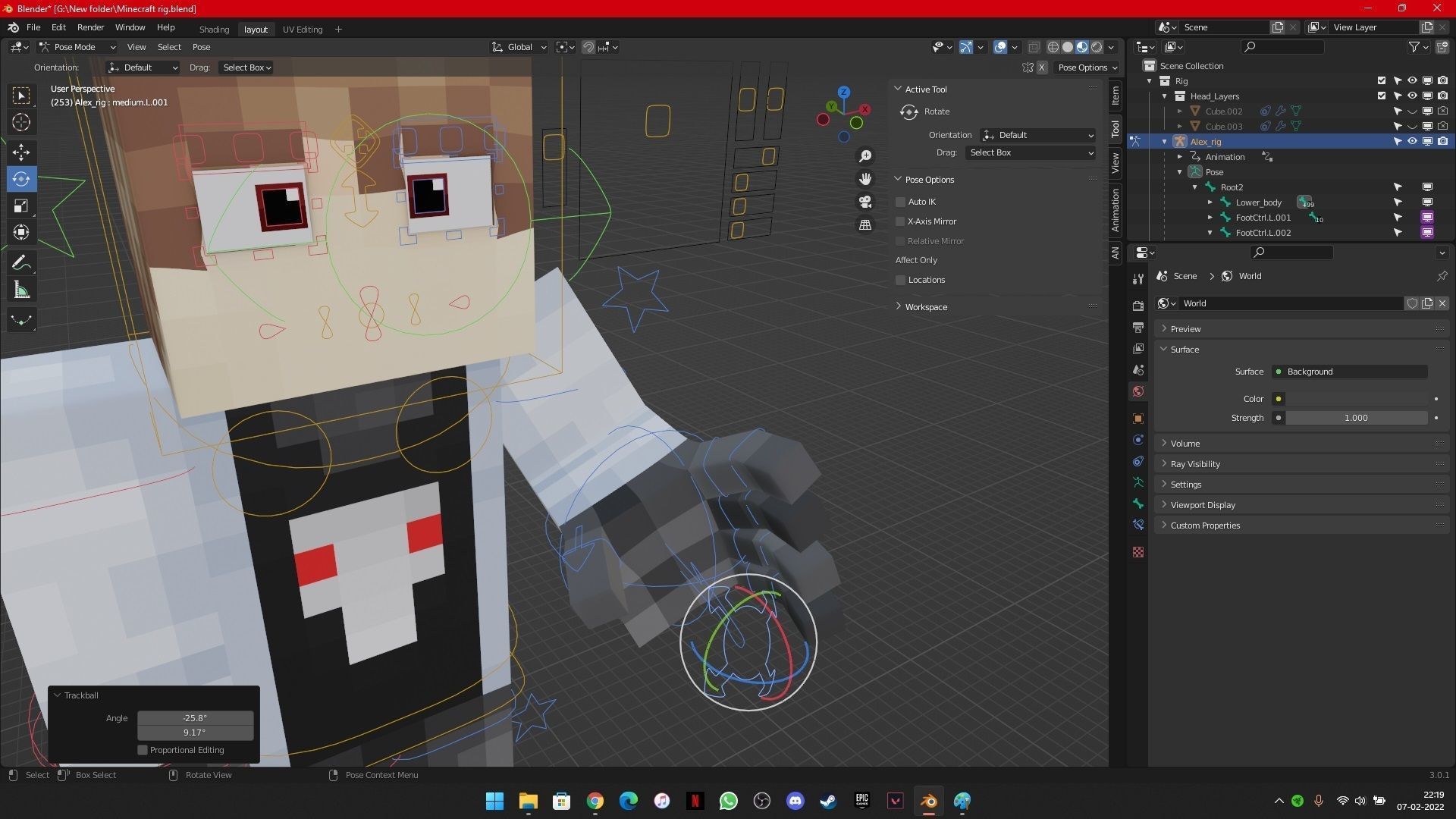Viewport: 1456px width, 819px height.
Task: Switch orthographic/perspective grid icon
Action: coord(865,224)
